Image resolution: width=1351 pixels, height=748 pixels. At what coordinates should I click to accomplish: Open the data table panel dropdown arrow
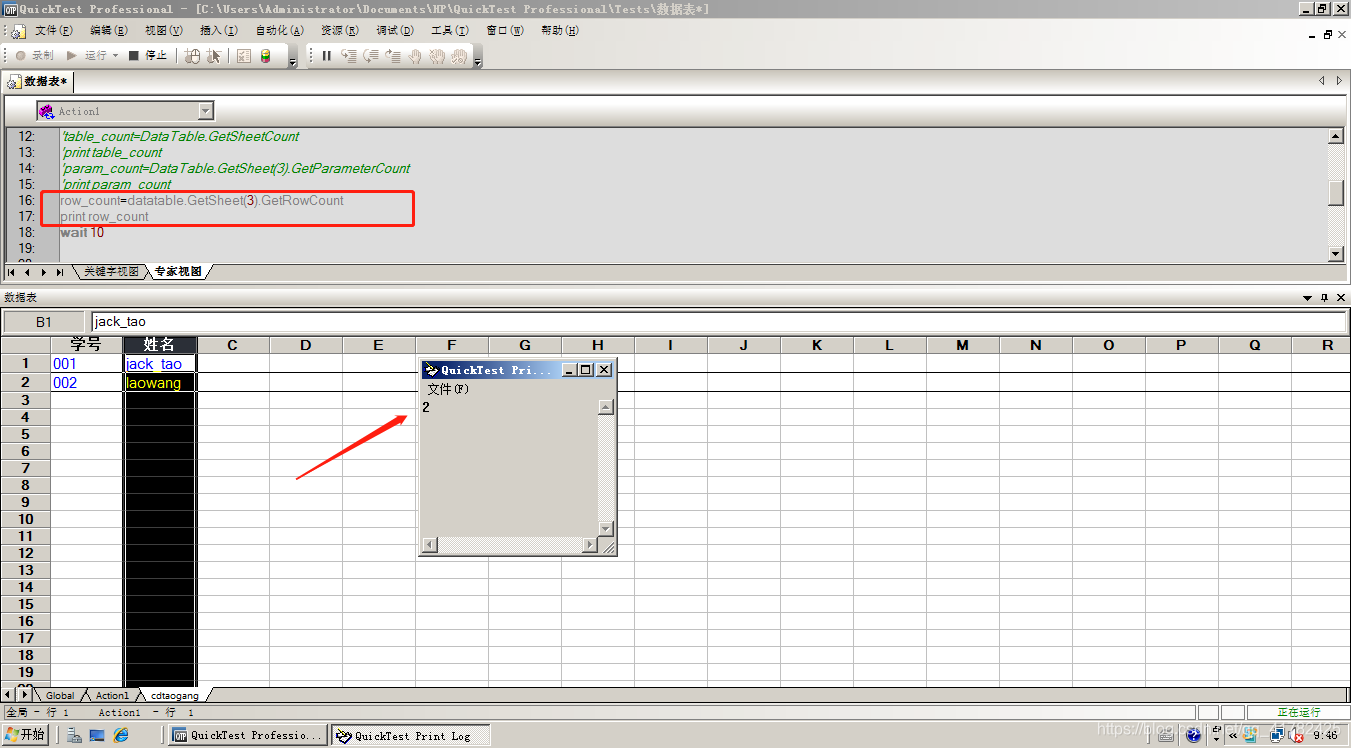(x=1308, y=298)
